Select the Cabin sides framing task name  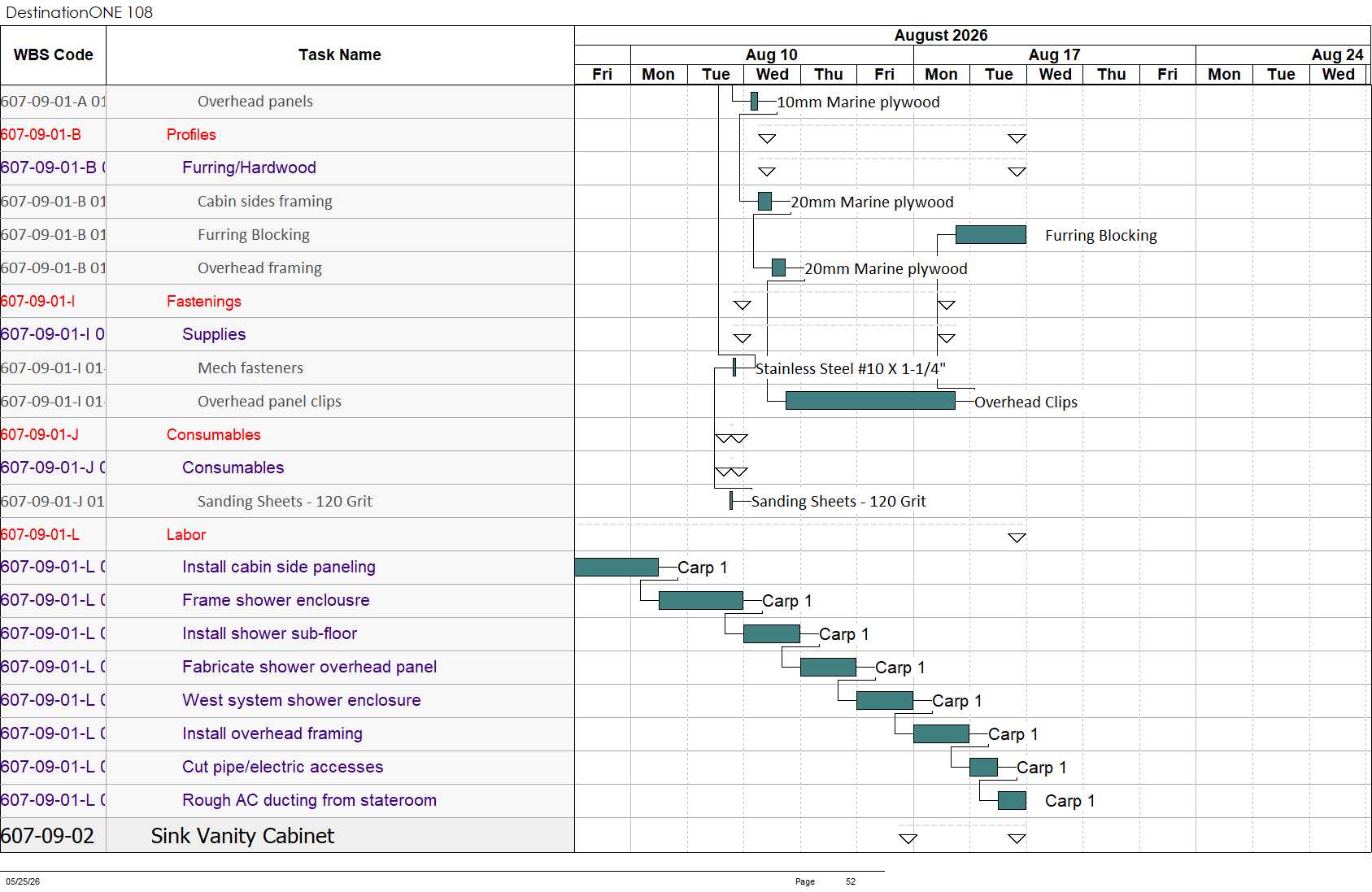click(x=265, y=202)
